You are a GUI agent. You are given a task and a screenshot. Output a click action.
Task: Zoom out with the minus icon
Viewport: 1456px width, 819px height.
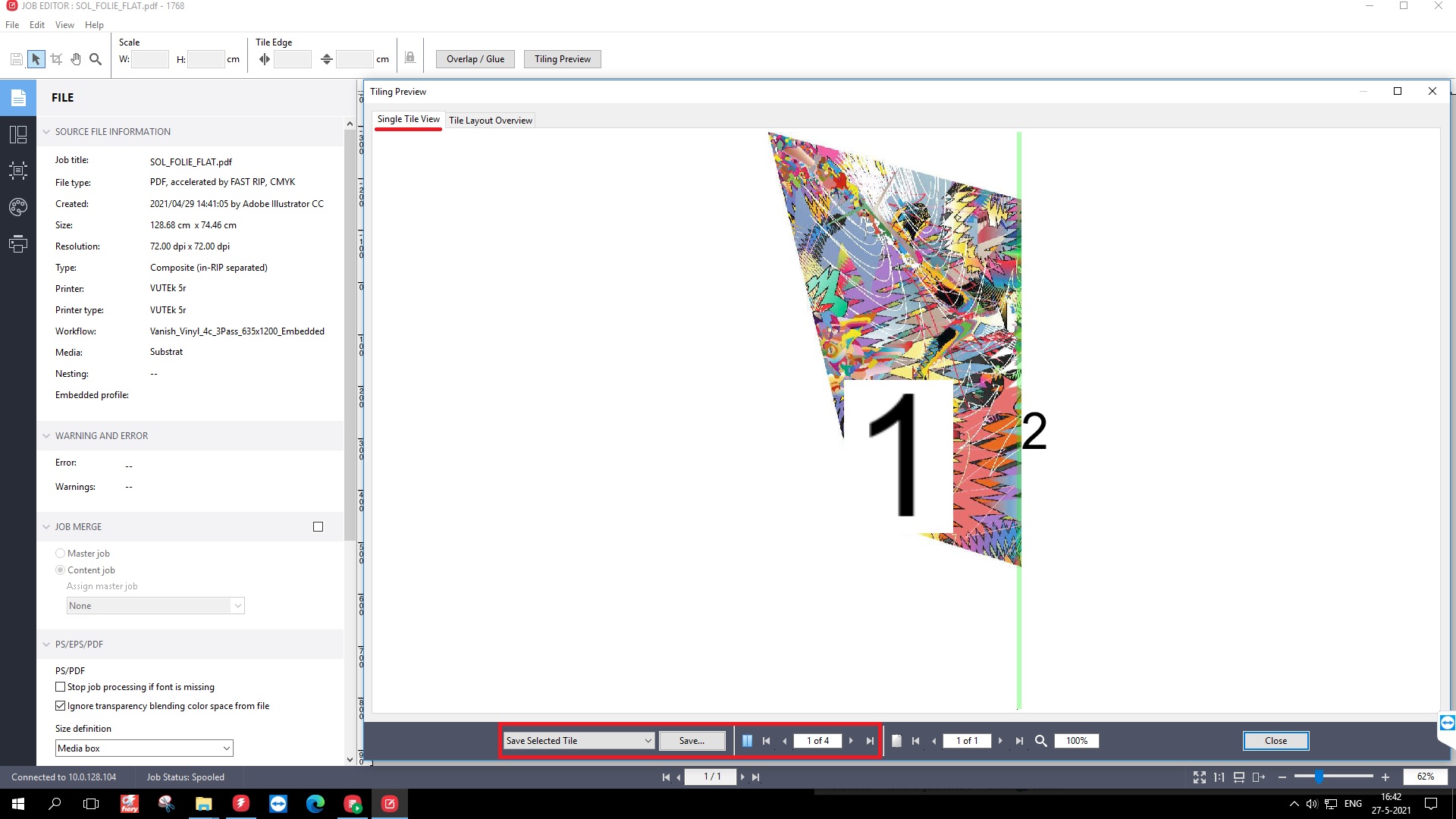pyautogui.click(x=1282, y=777)
